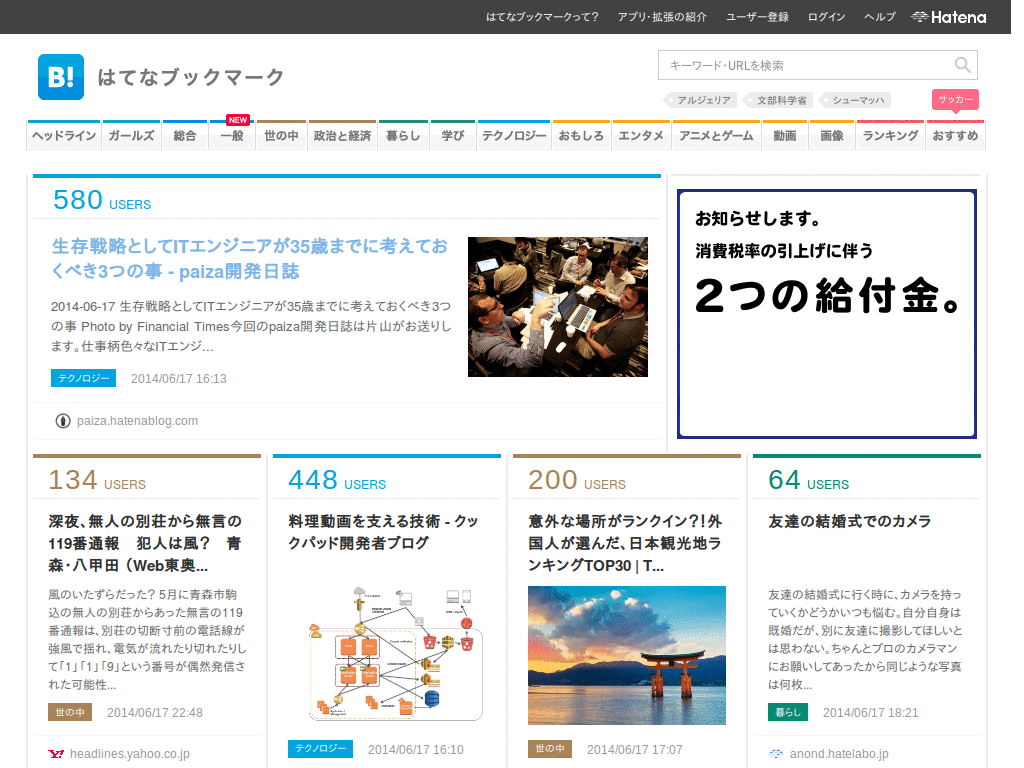Select the シューマッハ keyword tag

click(856, 100)
